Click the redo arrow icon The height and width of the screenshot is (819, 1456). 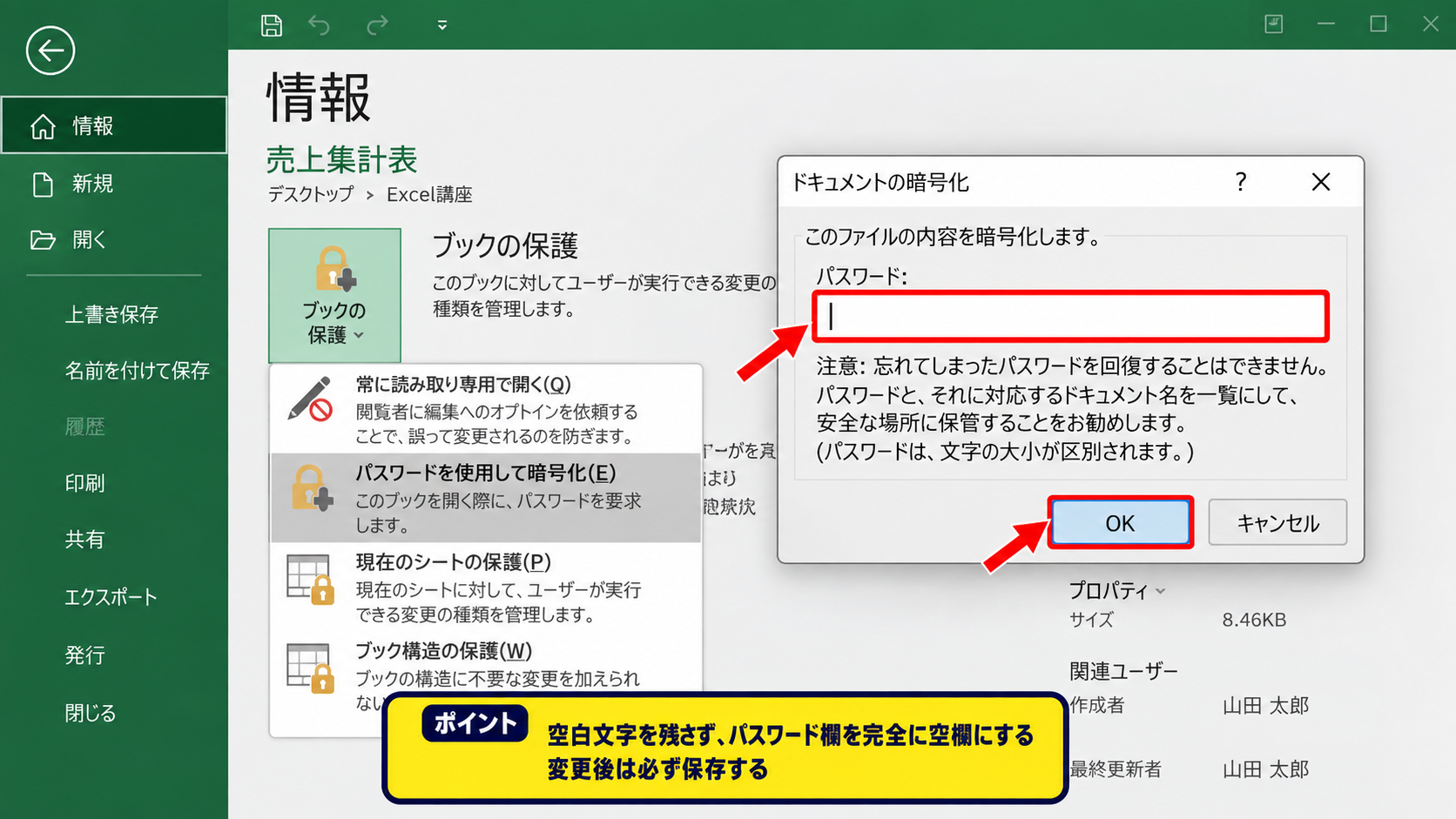377,25
